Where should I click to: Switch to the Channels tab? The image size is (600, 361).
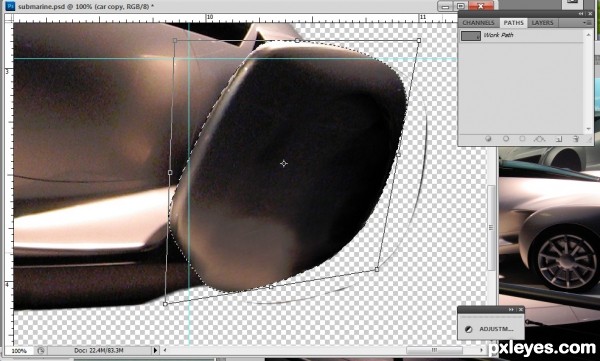pos(478,23)
